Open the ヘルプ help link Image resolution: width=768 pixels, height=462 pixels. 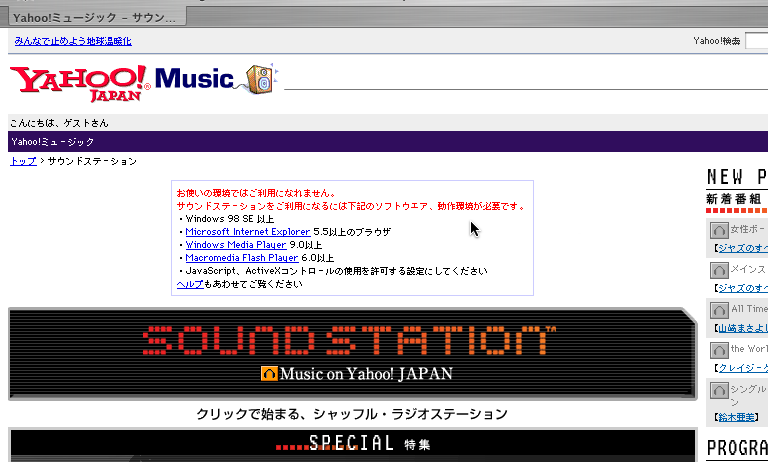[x=190, y=284]
